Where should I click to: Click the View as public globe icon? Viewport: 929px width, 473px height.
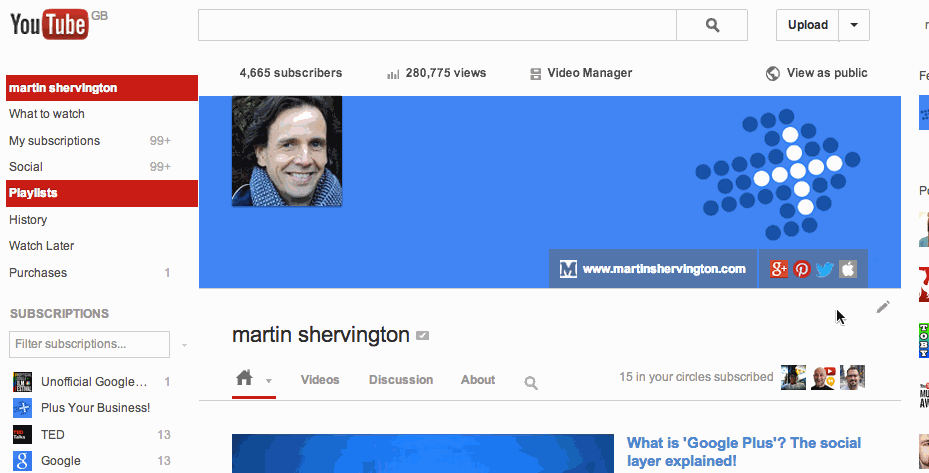point(773,73)
